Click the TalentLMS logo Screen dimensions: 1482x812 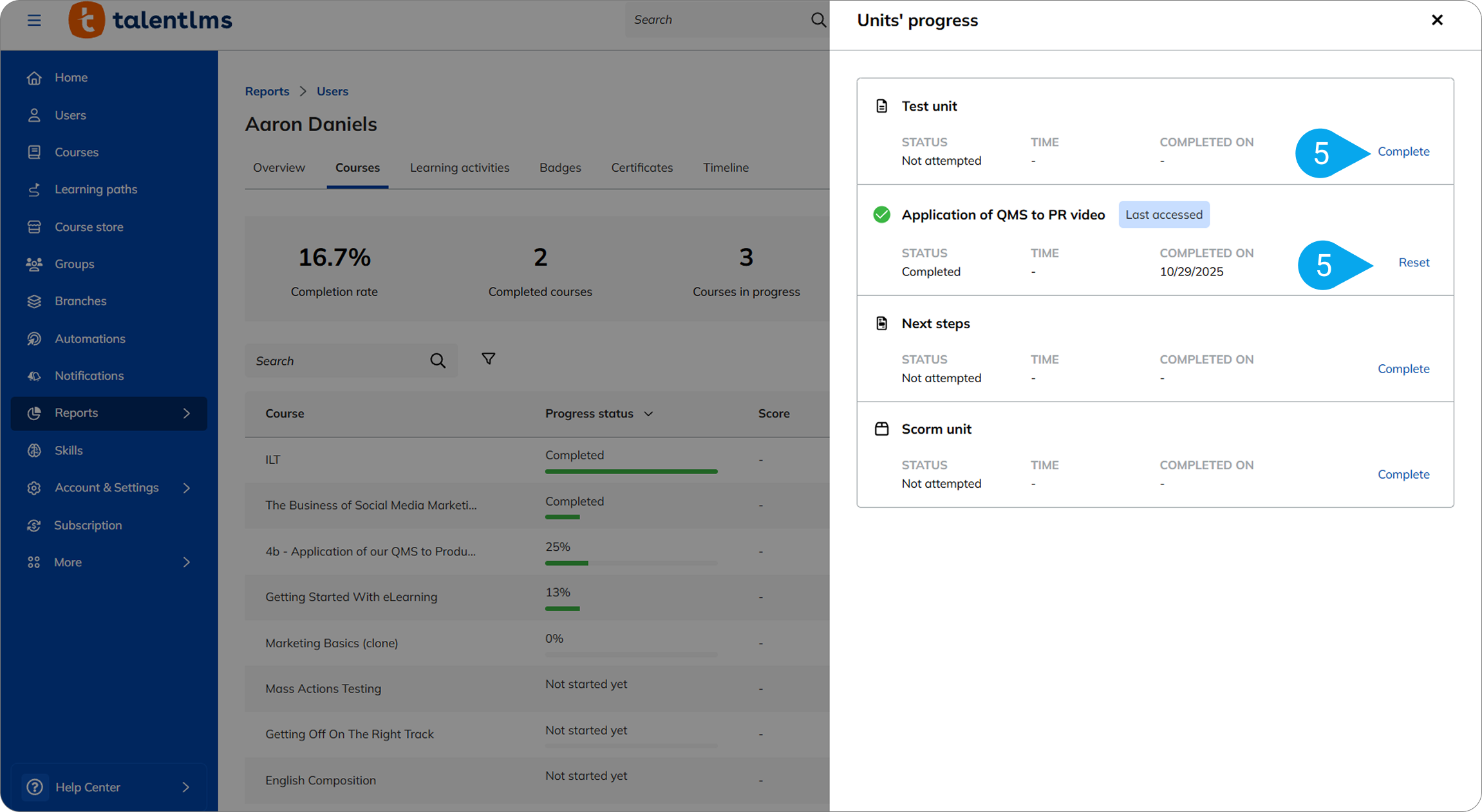point(151,20)
